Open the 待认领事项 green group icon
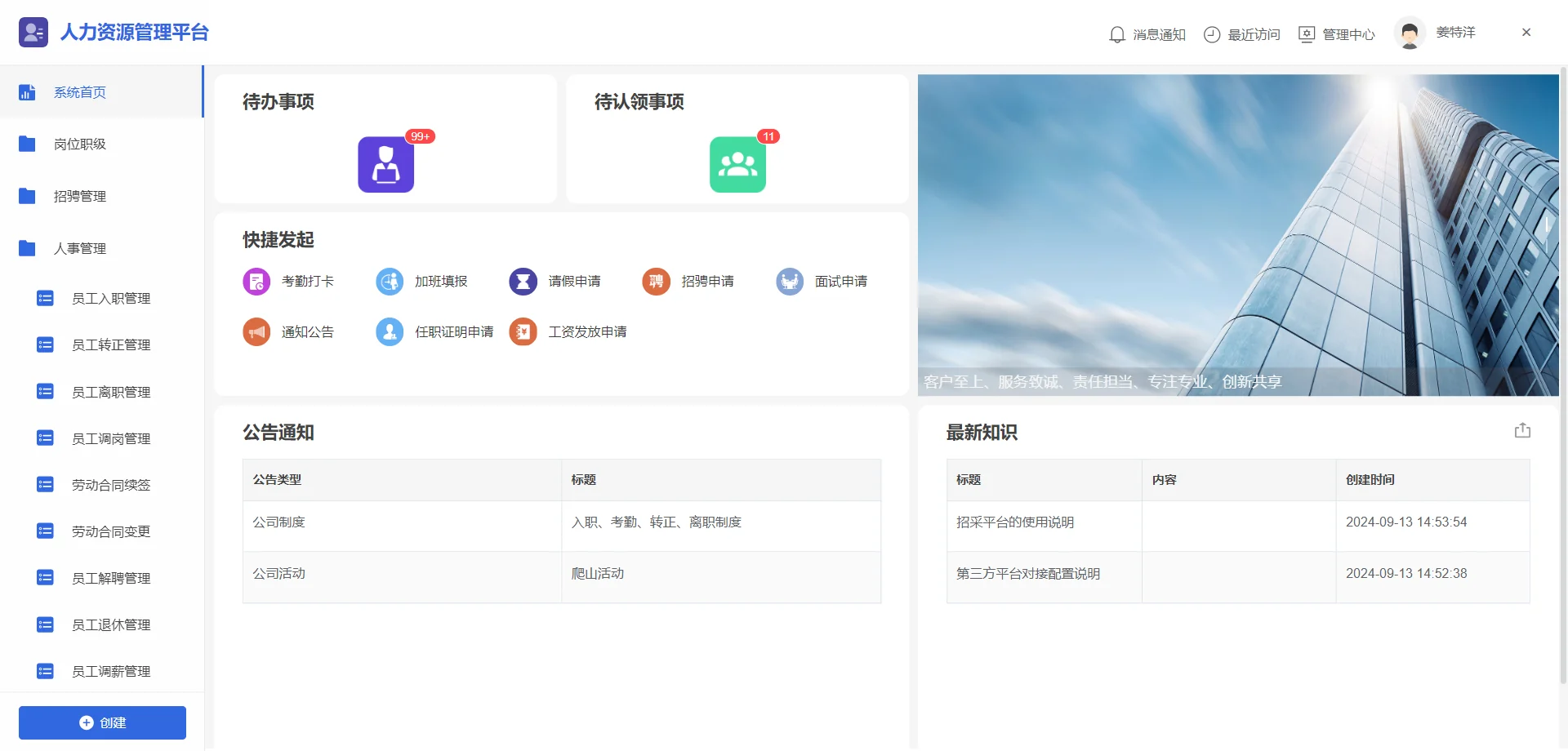Screen dimensions: 1568x751 (737, 164)
